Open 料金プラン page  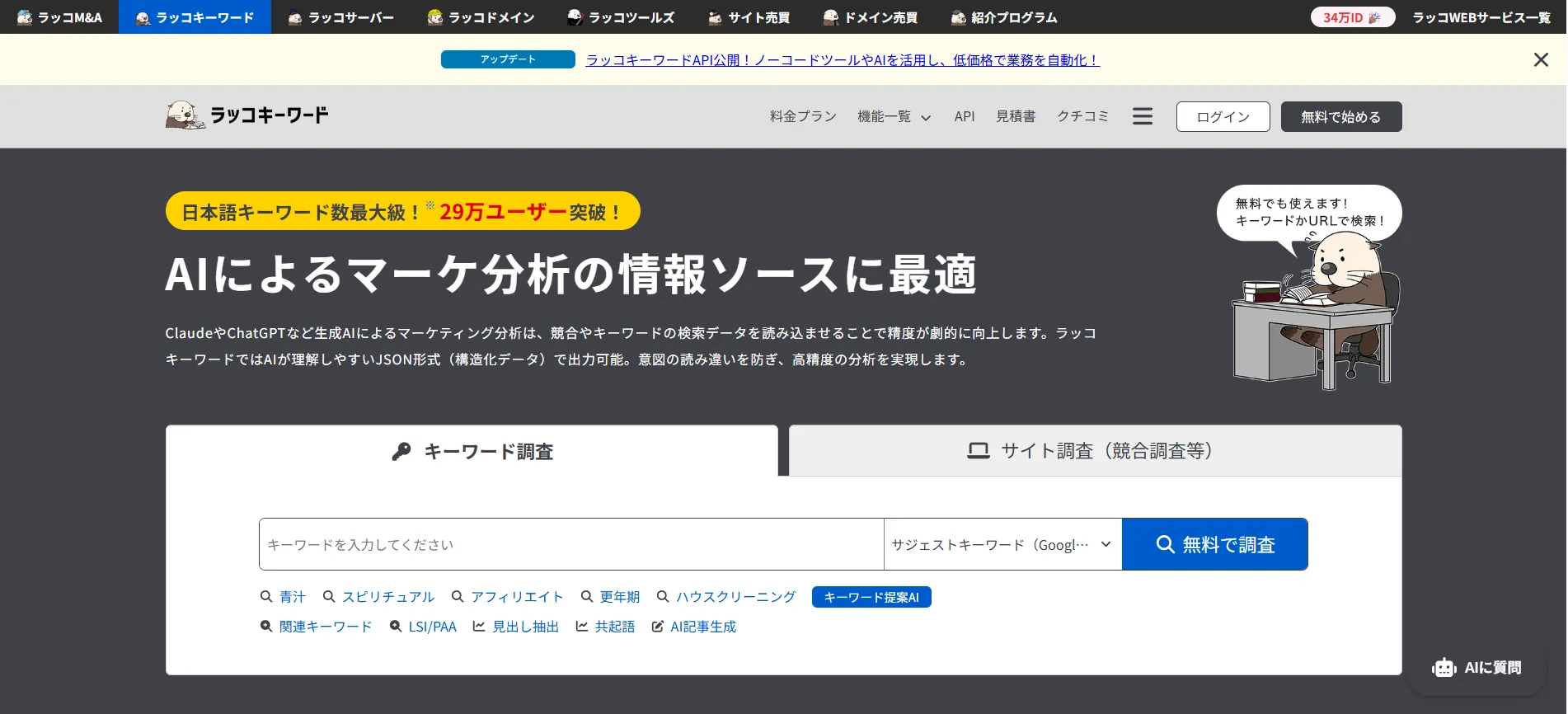(x=803, y=116)
